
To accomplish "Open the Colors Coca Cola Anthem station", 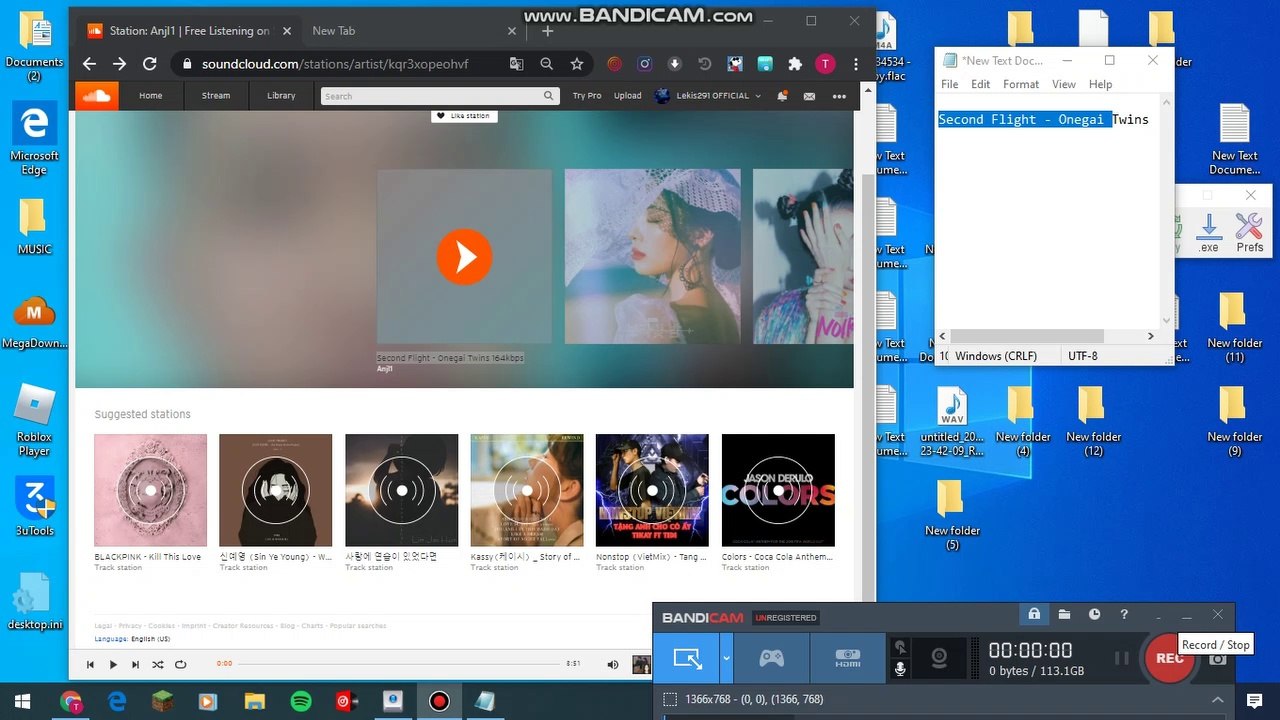I will pyautogui.click(x=778, y=490).
